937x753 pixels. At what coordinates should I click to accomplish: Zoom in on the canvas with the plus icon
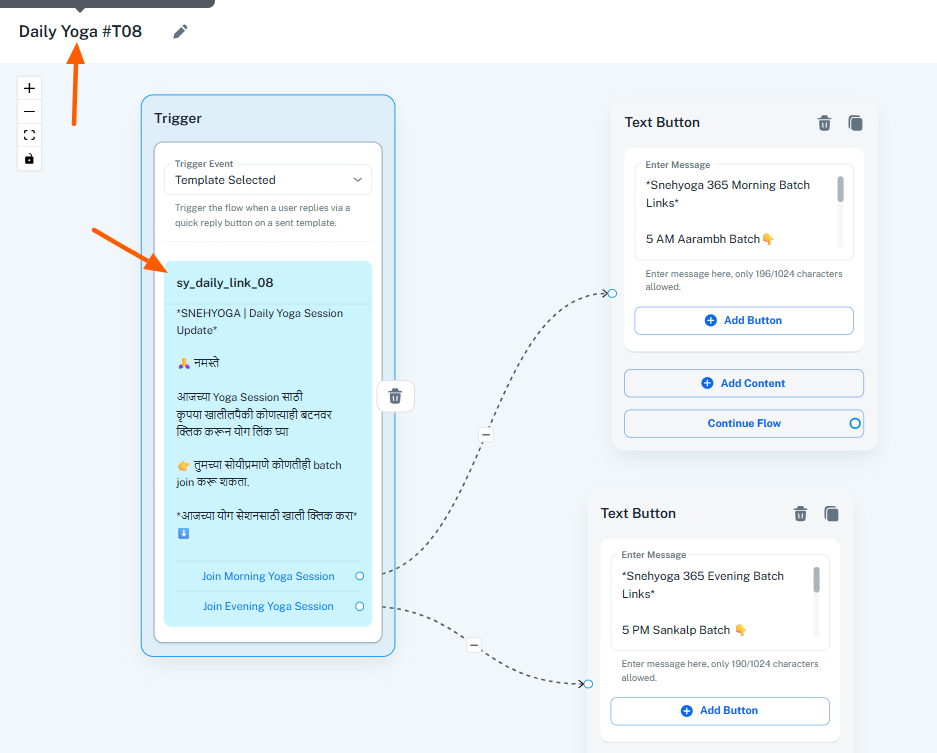click(29, 88)
